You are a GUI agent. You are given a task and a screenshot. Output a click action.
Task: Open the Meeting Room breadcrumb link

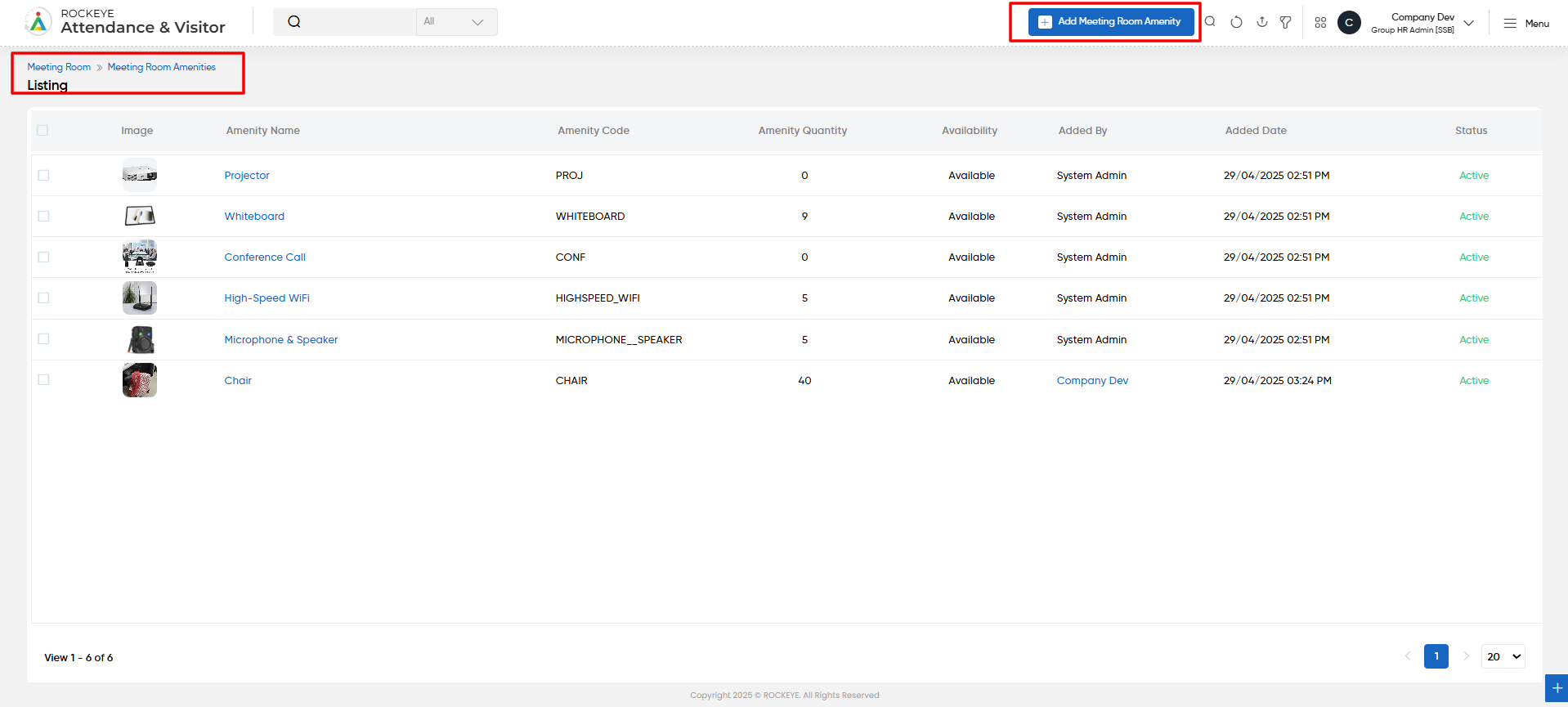tap(59, 67)
